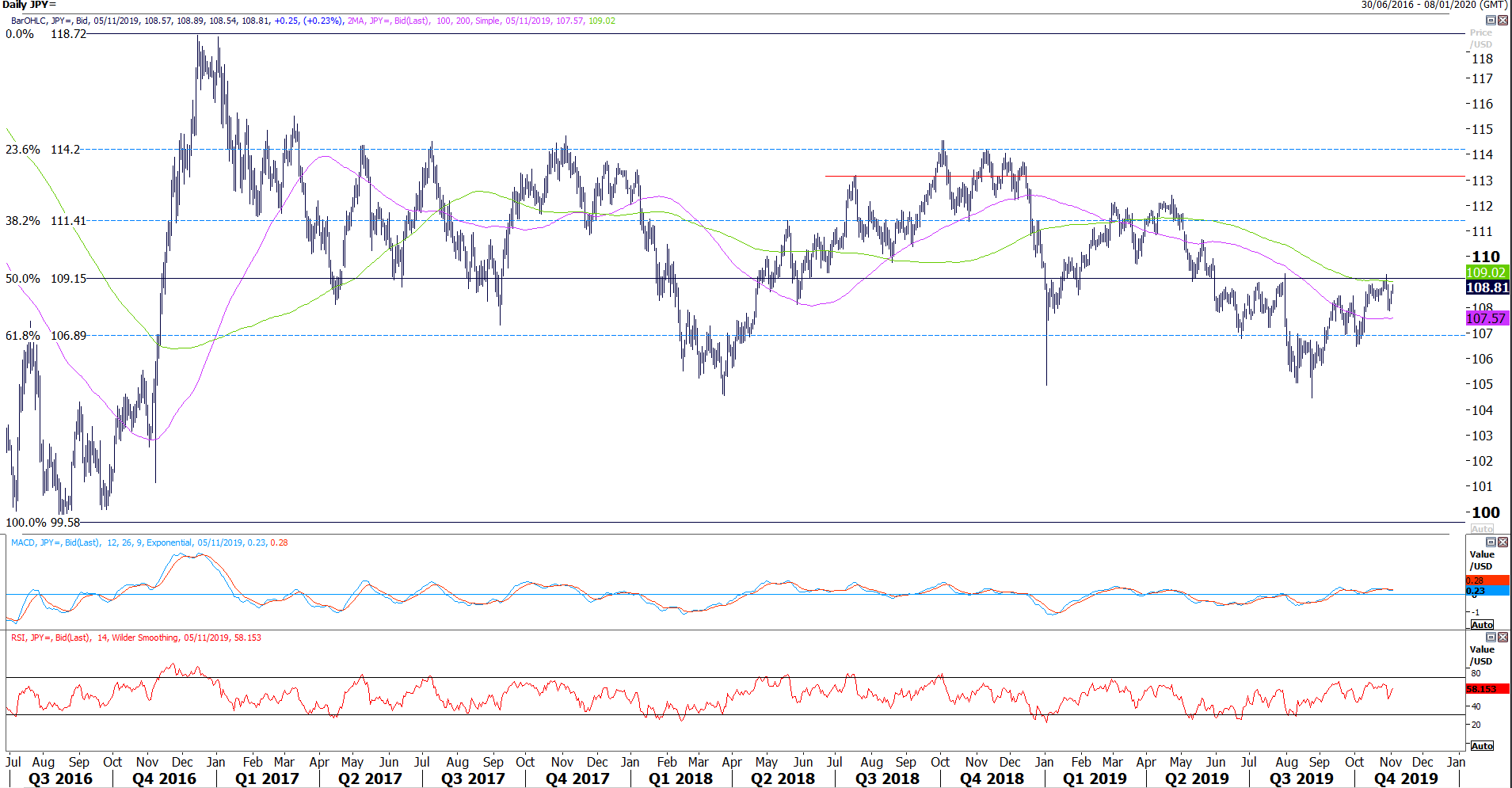Select the red horizontal resistance line
1512x788 pixels.
click(1144, 176)
